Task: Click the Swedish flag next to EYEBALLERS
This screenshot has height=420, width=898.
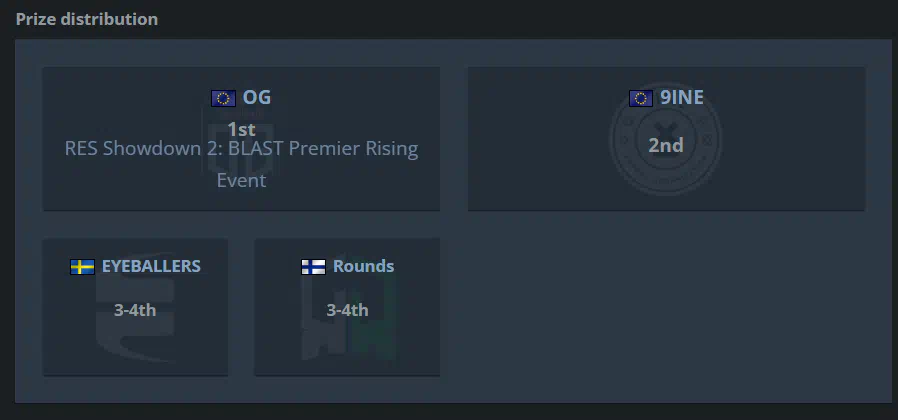Action: [82, 267]
